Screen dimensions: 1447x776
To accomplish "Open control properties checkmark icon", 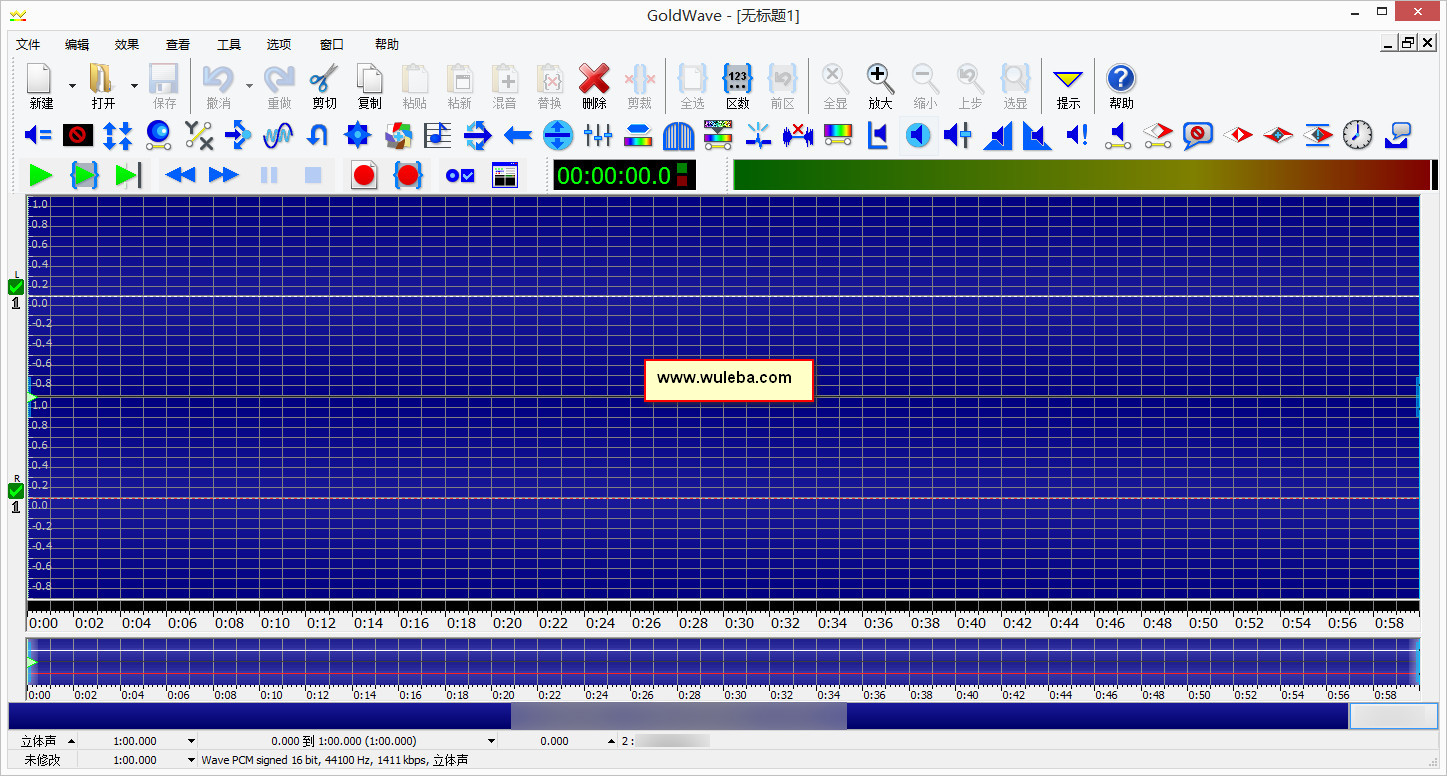I will (x=460, y=176).
